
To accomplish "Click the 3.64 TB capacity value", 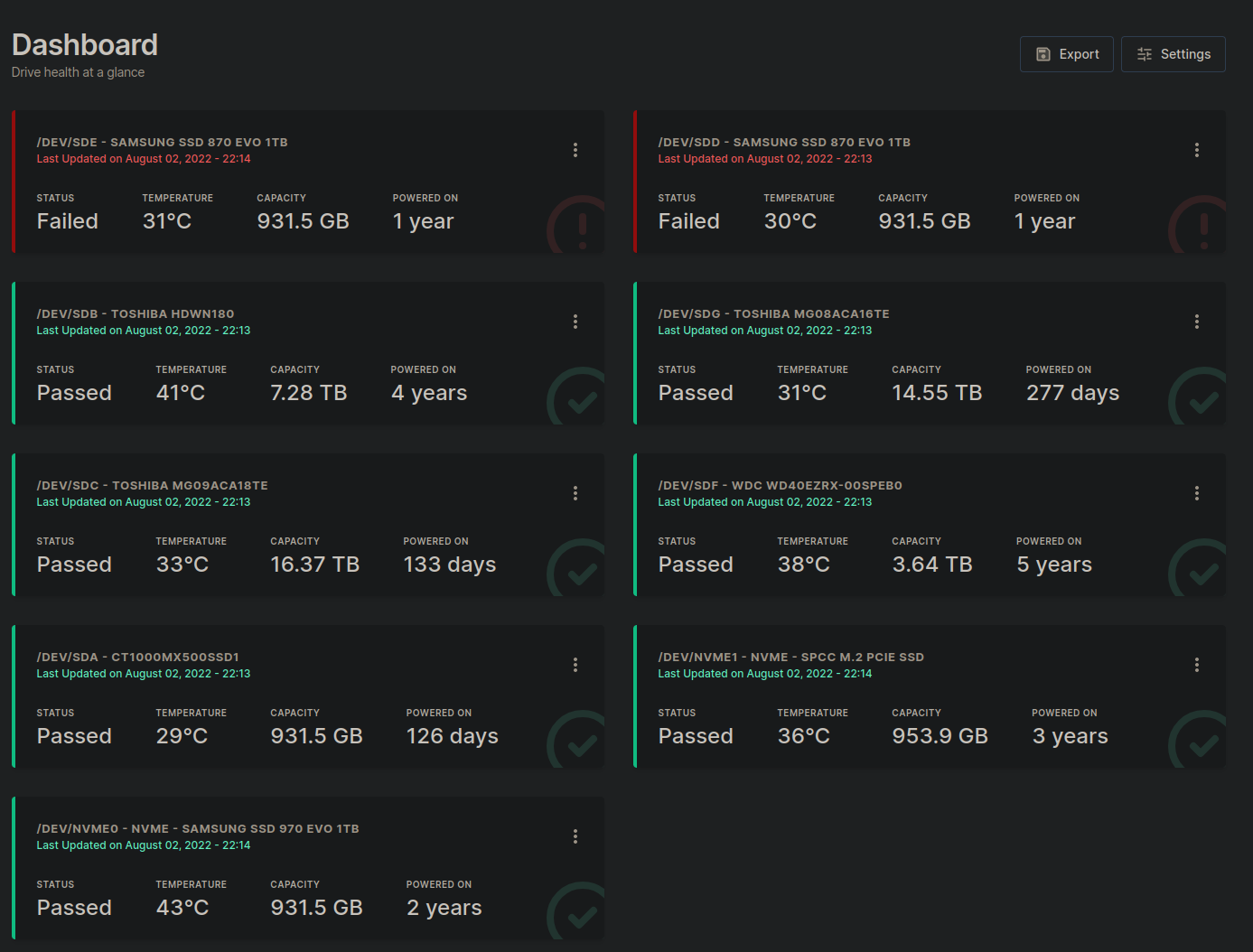I will [932, 565].
